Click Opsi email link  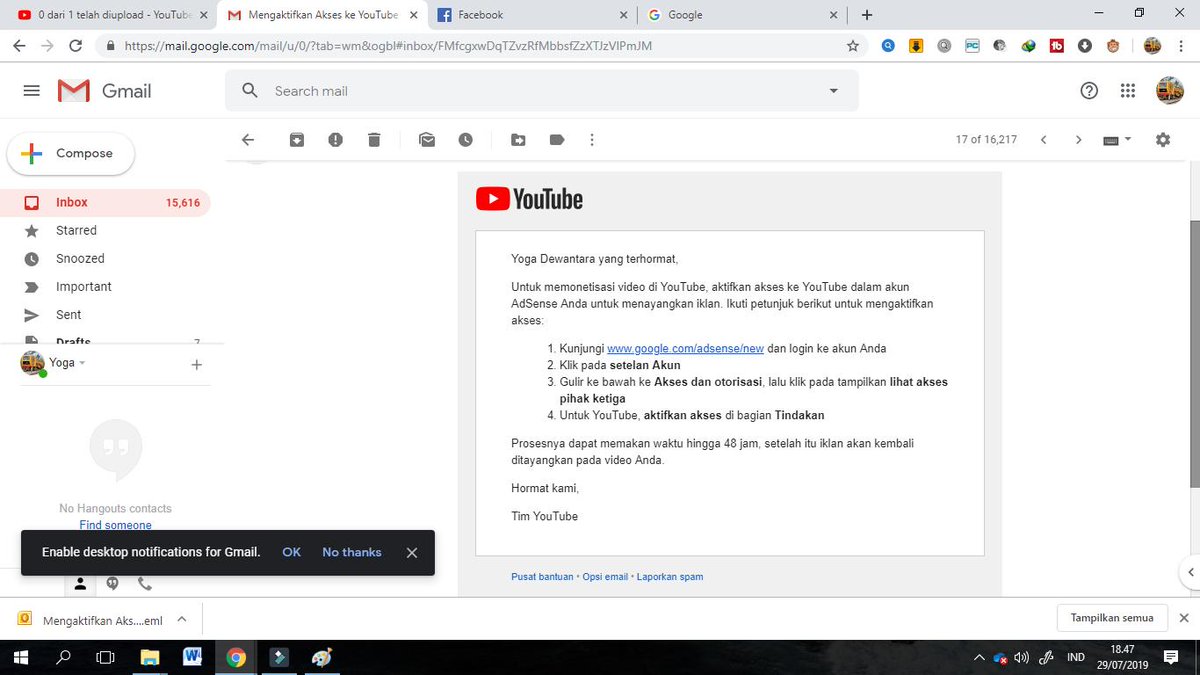pos(605,577)
